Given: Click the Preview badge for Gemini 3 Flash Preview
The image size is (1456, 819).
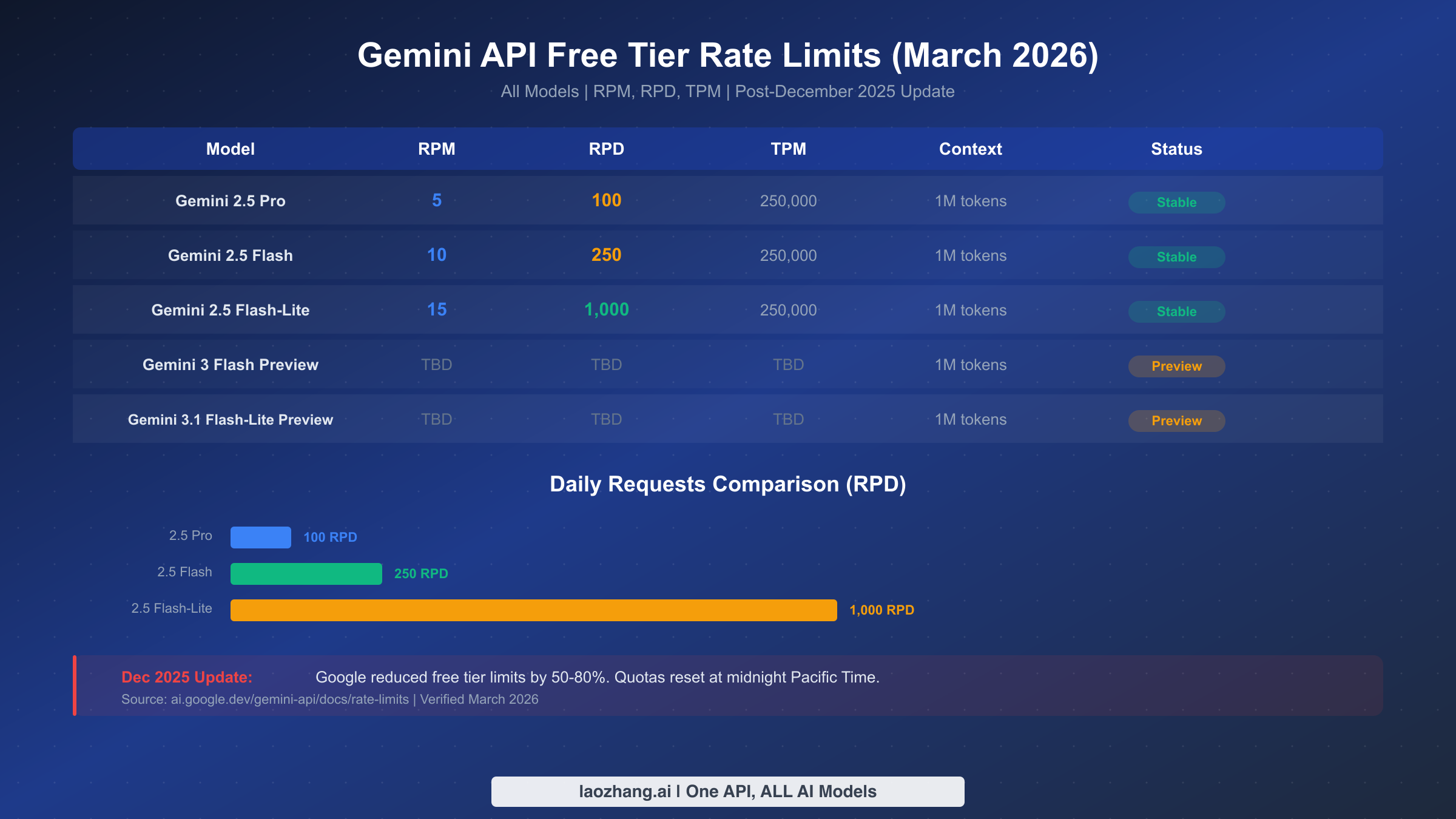Looking at the screenshot, I should coord(1176,366).
